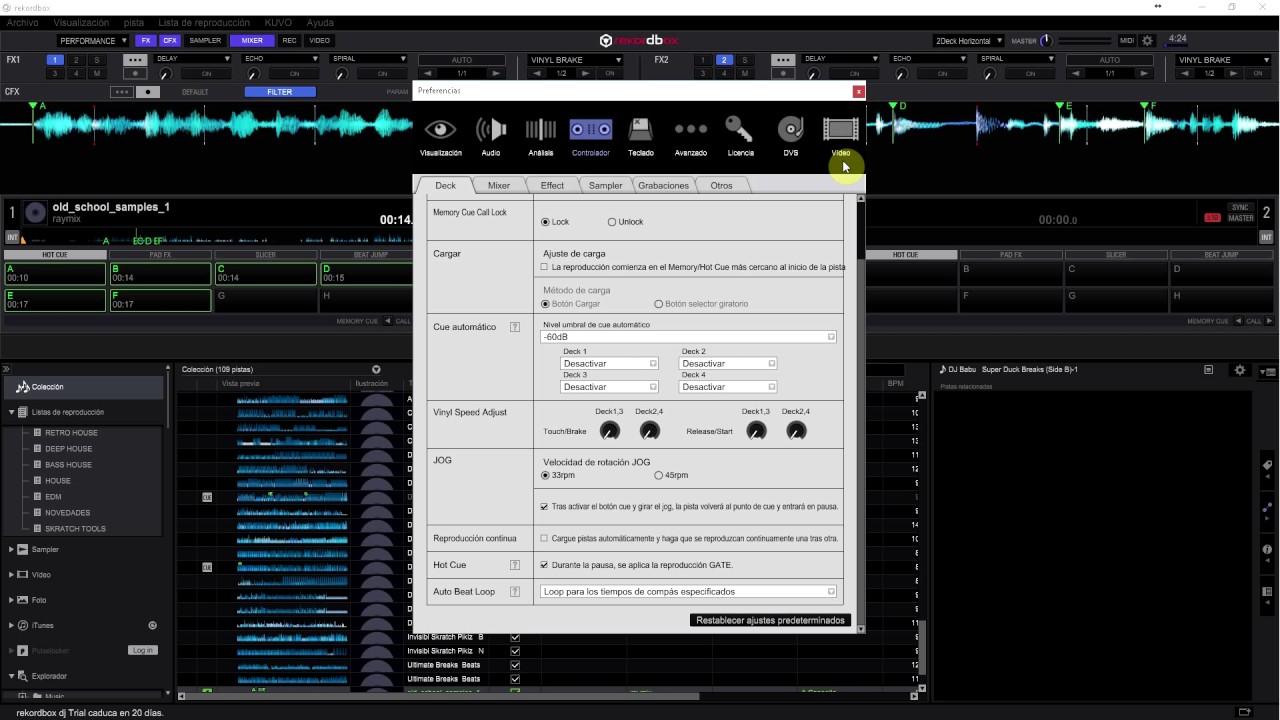The width and height of the screenshot is (1280, 720).
Task: Click the Colección tree icon
Action: pyautogui.click(x=22, y=387)
